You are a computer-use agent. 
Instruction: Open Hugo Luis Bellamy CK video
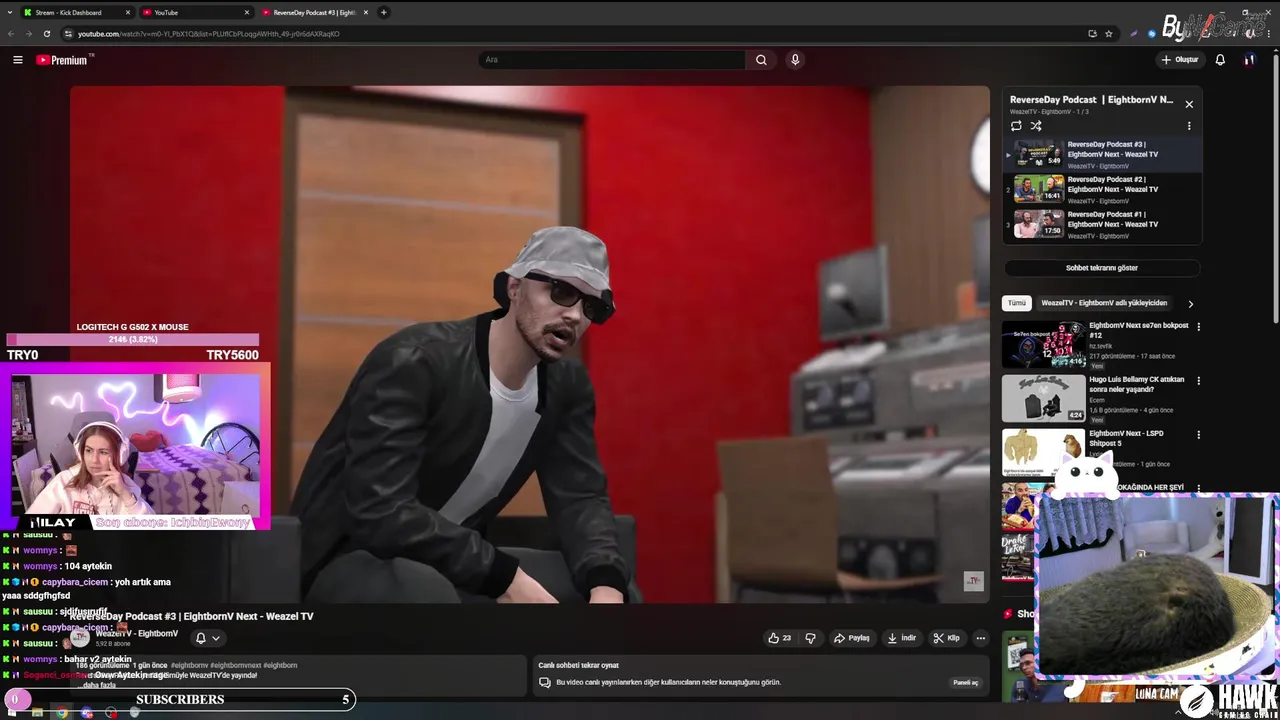pos(1137,384)
